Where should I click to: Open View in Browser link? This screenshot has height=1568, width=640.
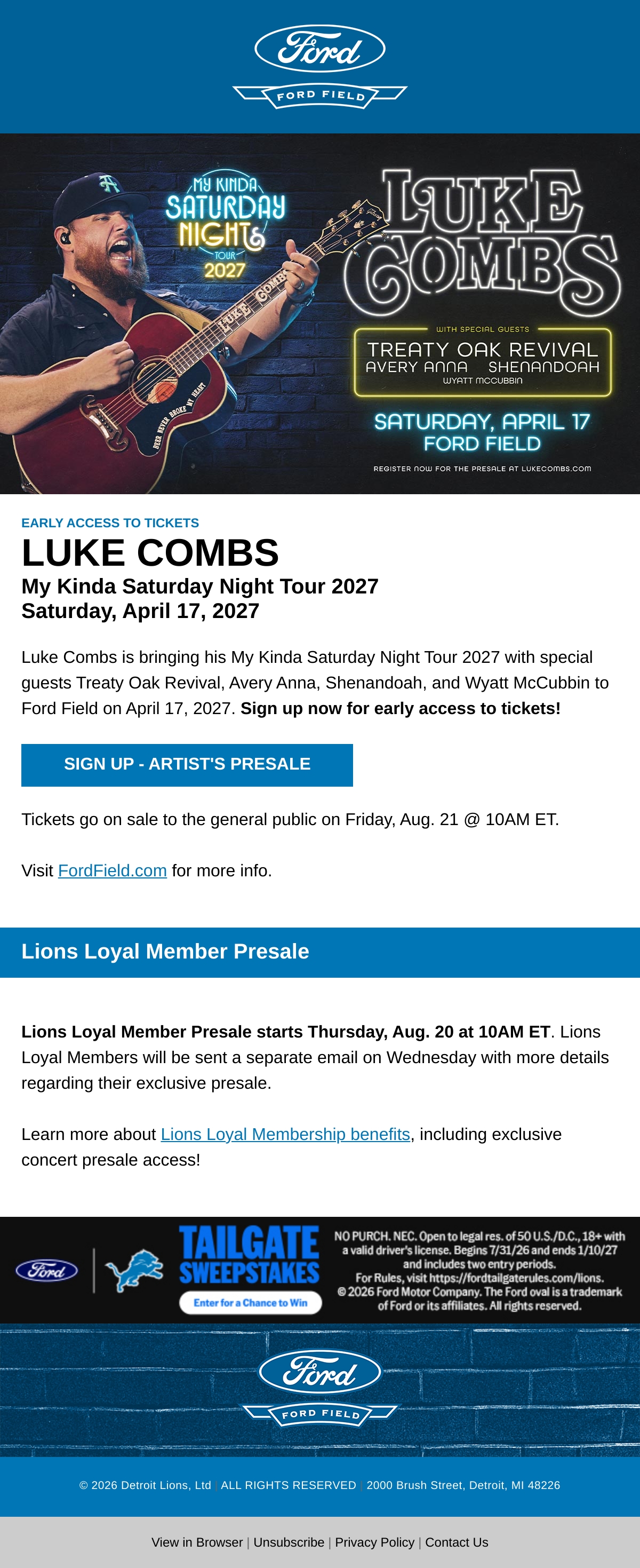tap(197, 1542)
